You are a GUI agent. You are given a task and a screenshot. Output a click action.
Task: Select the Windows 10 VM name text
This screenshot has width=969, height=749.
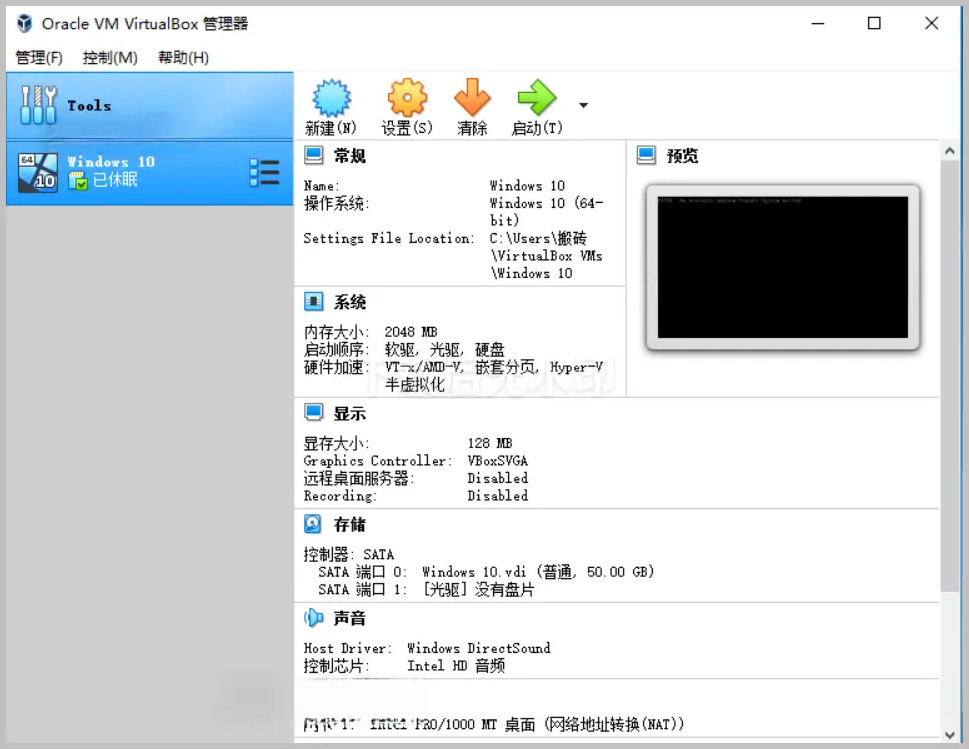tap(111, 162)
